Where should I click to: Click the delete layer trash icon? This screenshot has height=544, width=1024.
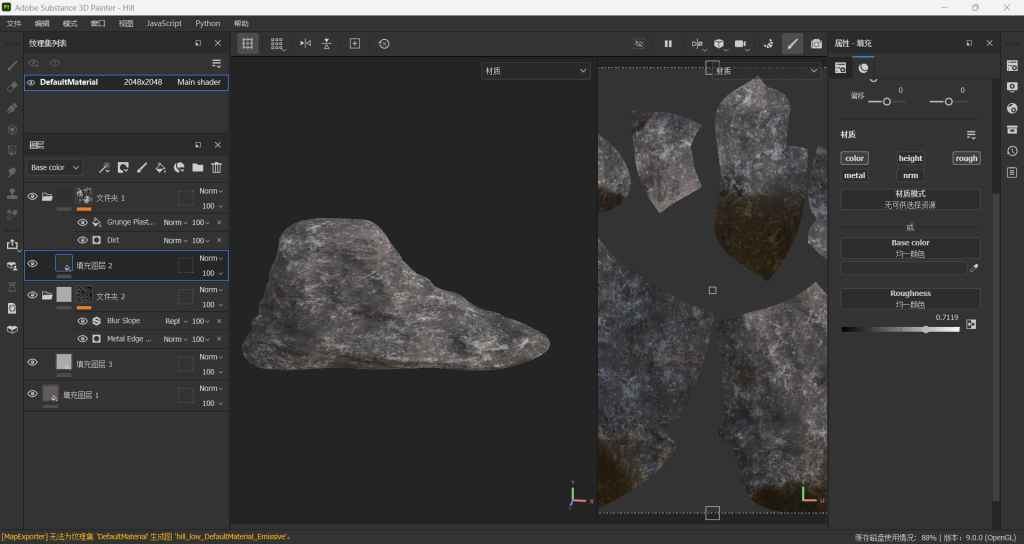(216, 168)
